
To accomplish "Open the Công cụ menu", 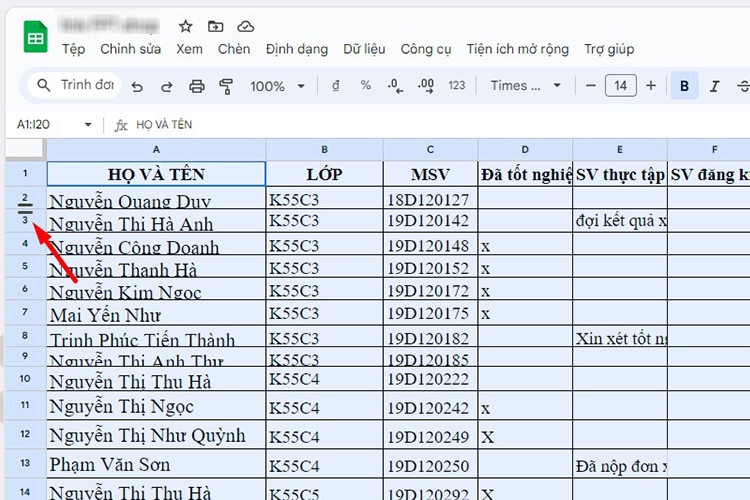I will click(426, 49).
